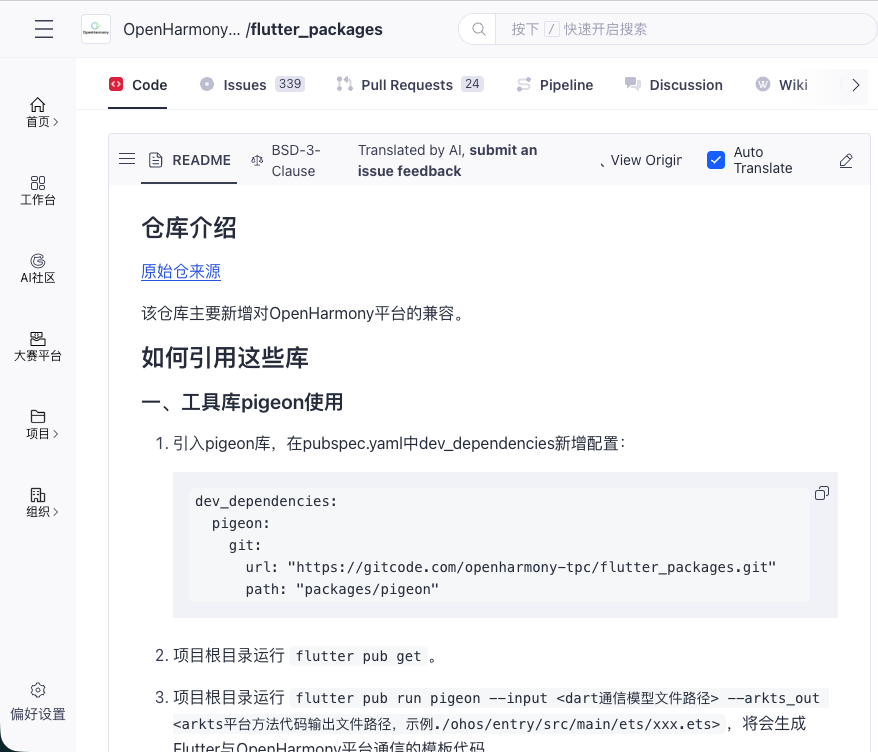Open the flutter_packages repository link
The width and height of the screenshot is (878, 752).
click(316, 30)
